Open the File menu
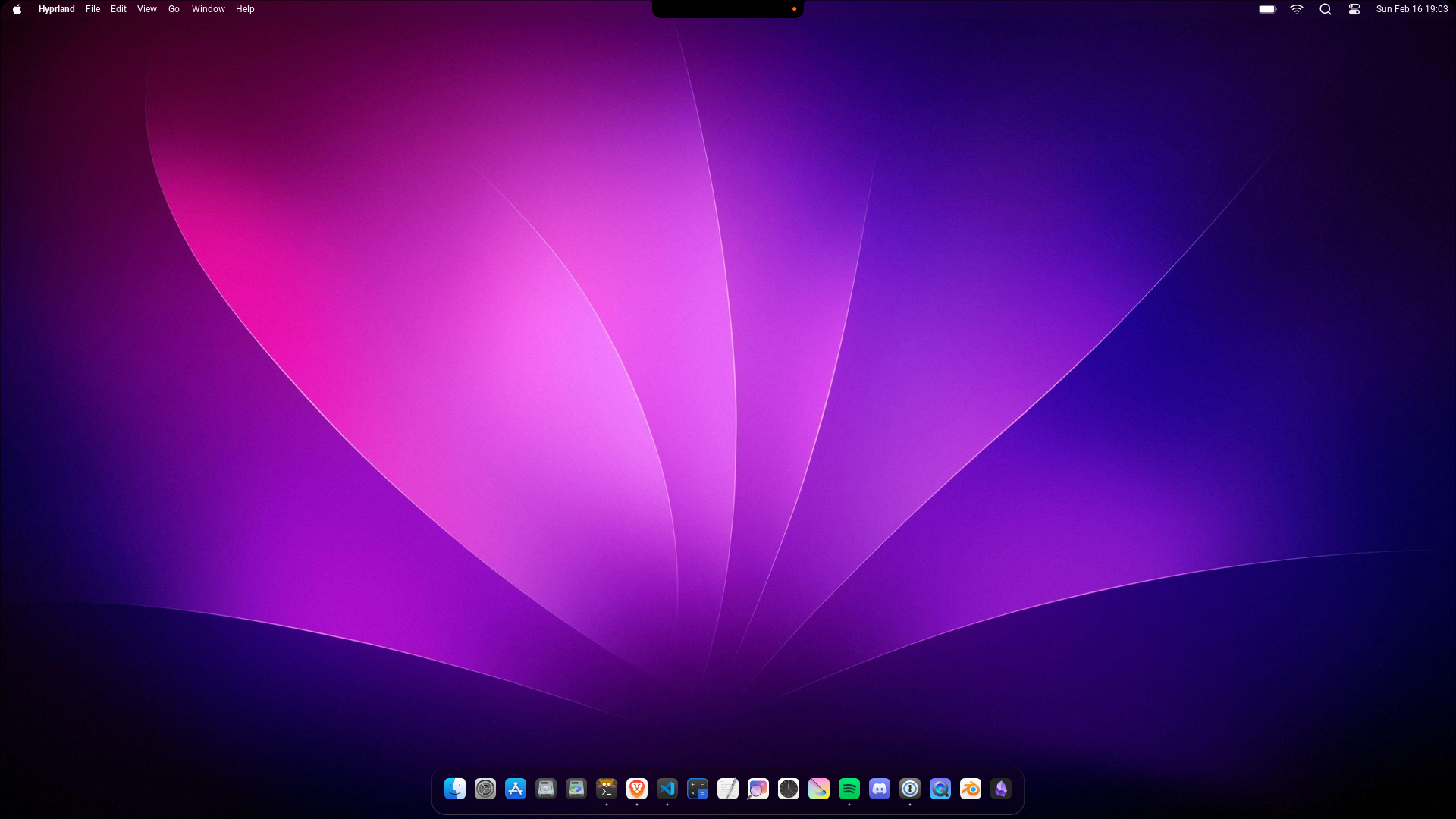This screenshot has width=1456, height=819. pos(93,9)
